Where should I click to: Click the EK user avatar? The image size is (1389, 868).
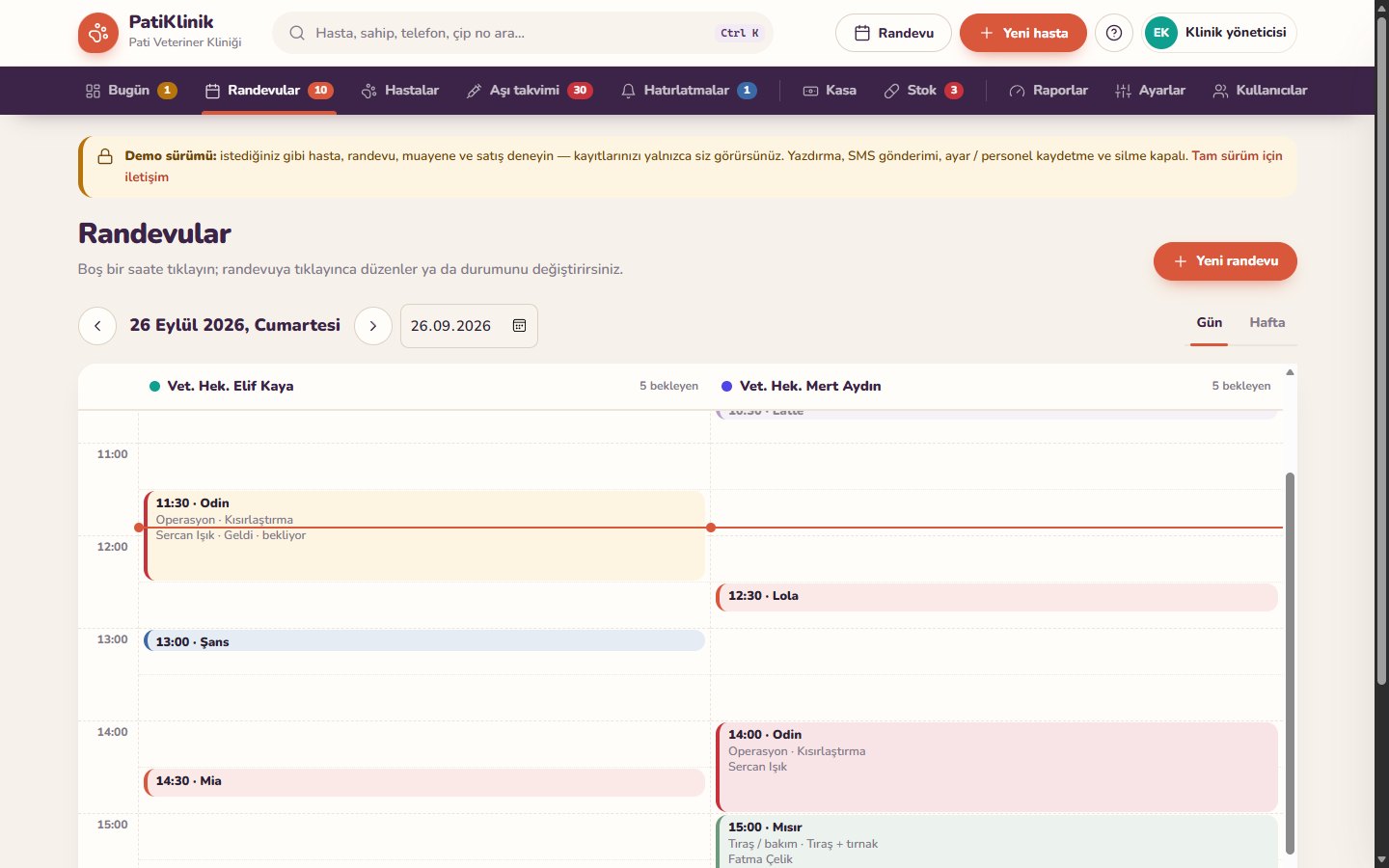point(1161,33)
